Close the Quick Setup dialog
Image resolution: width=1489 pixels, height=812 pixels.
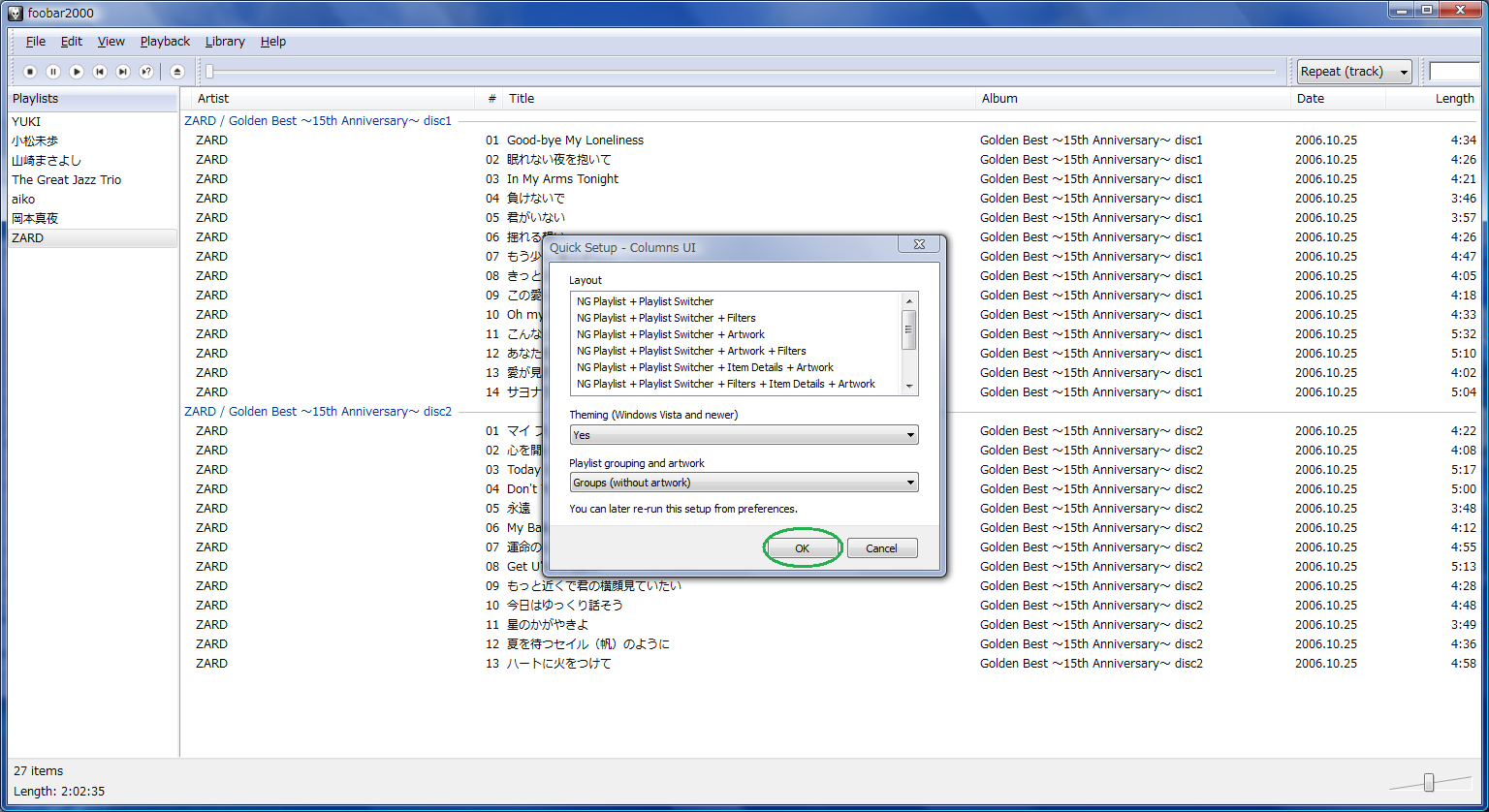point(917,245)
